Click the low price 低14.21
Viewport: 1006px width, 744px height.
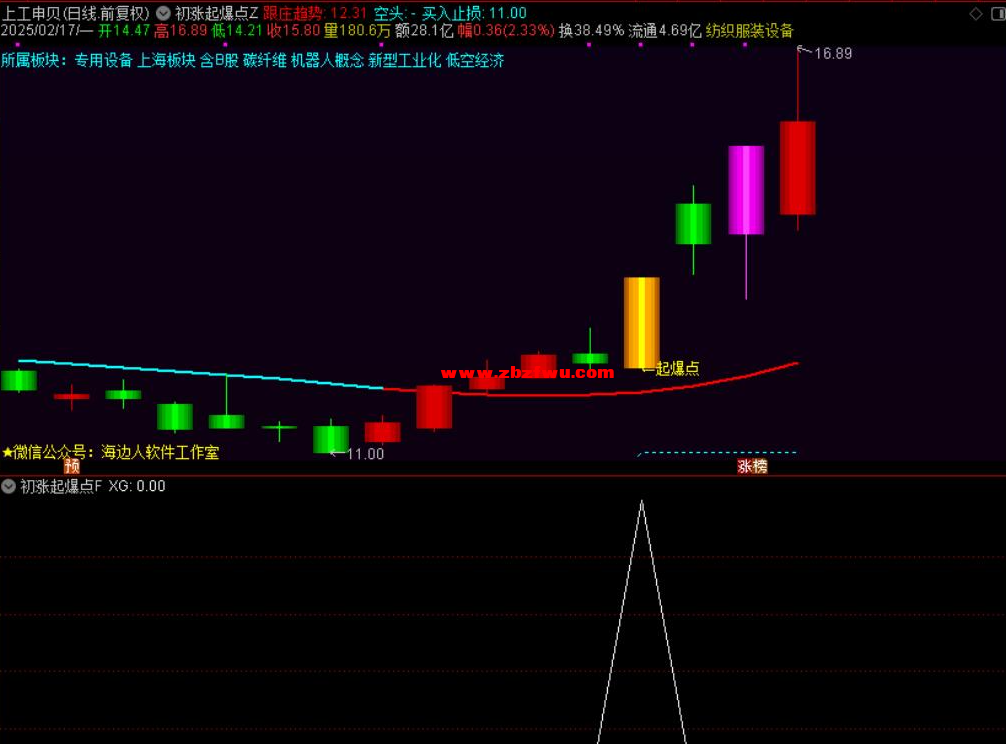(237, 30)
